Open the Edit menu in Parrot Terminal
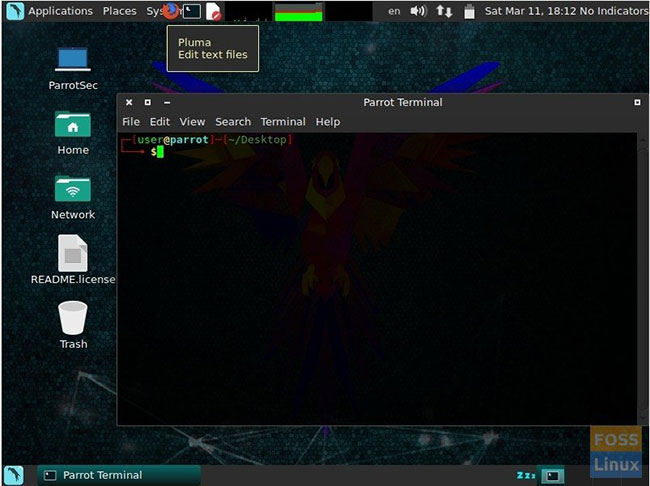Screen dimensions: 650x486 (x=160, y=122)
